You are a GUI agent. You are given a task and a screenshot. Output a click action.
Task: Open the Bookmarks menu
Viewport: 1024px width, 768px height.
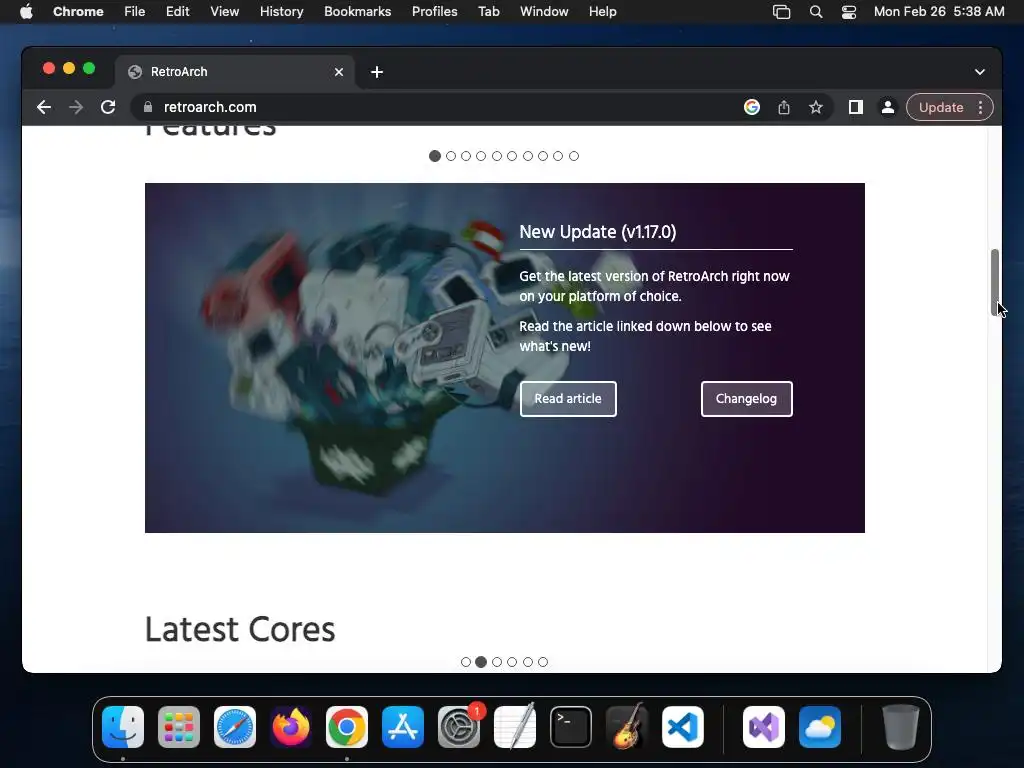click(x=358, y=12)
